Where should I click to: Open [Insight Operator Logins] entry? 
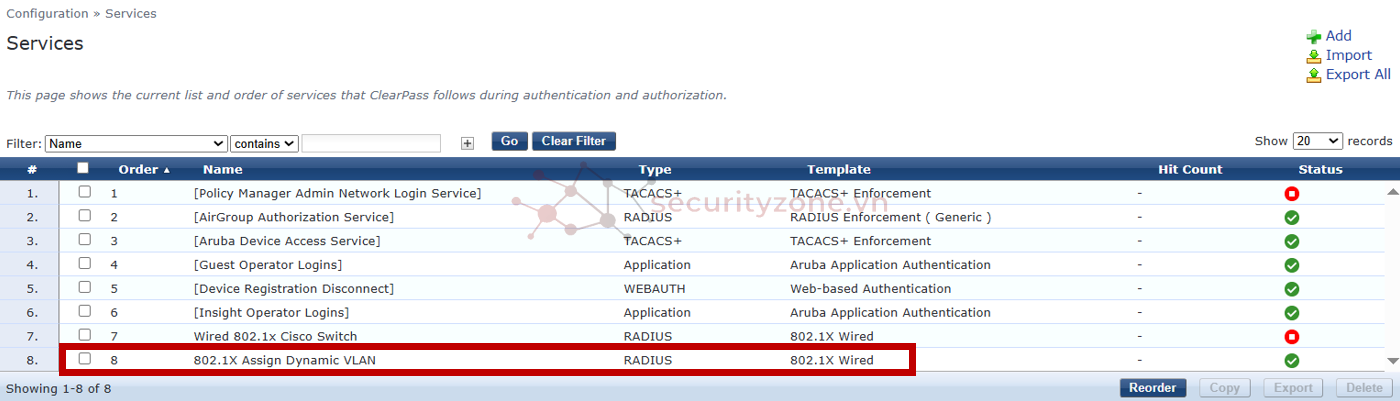[270, 313]
